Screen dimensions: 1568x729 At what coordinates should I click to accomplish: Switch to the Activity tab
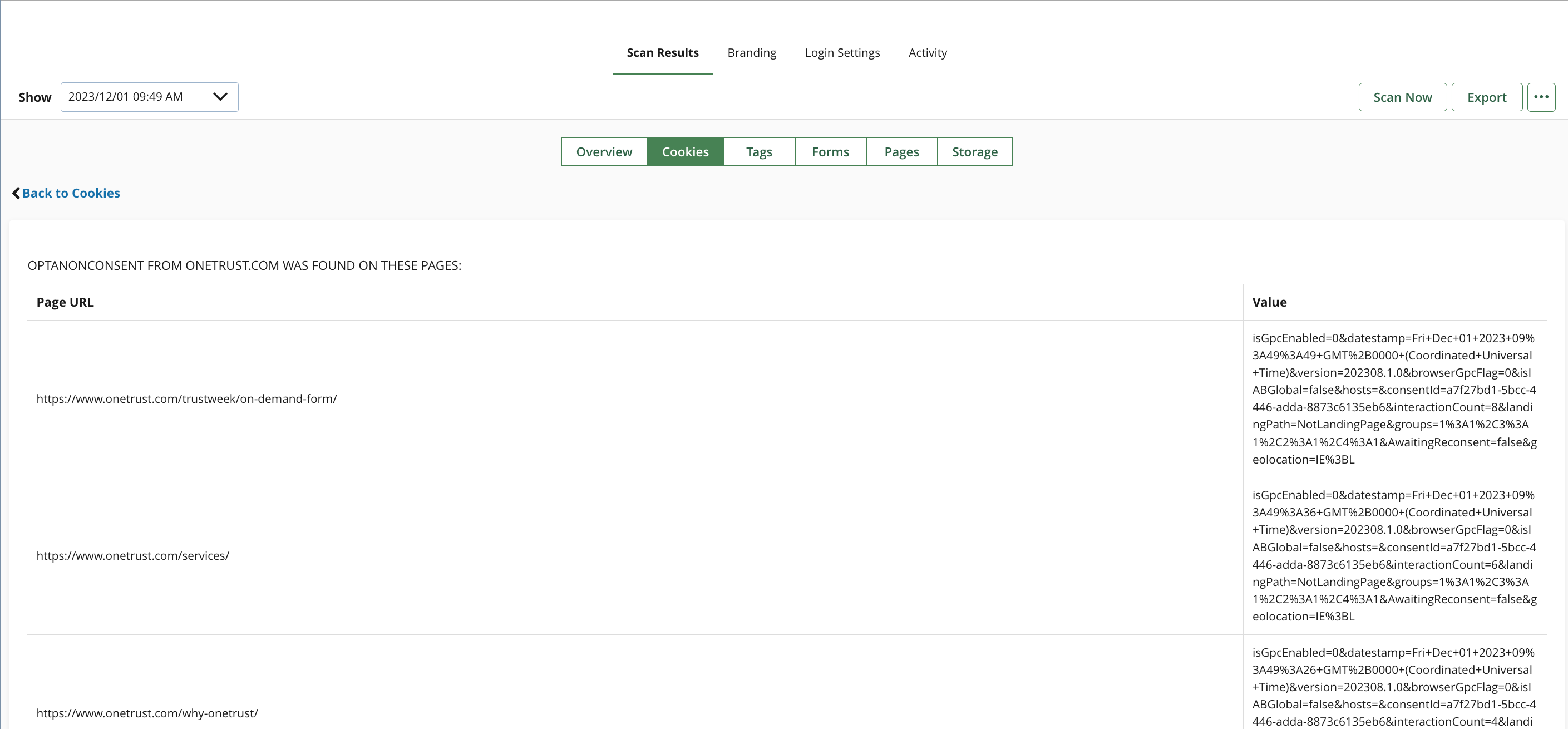click(927, 53)
